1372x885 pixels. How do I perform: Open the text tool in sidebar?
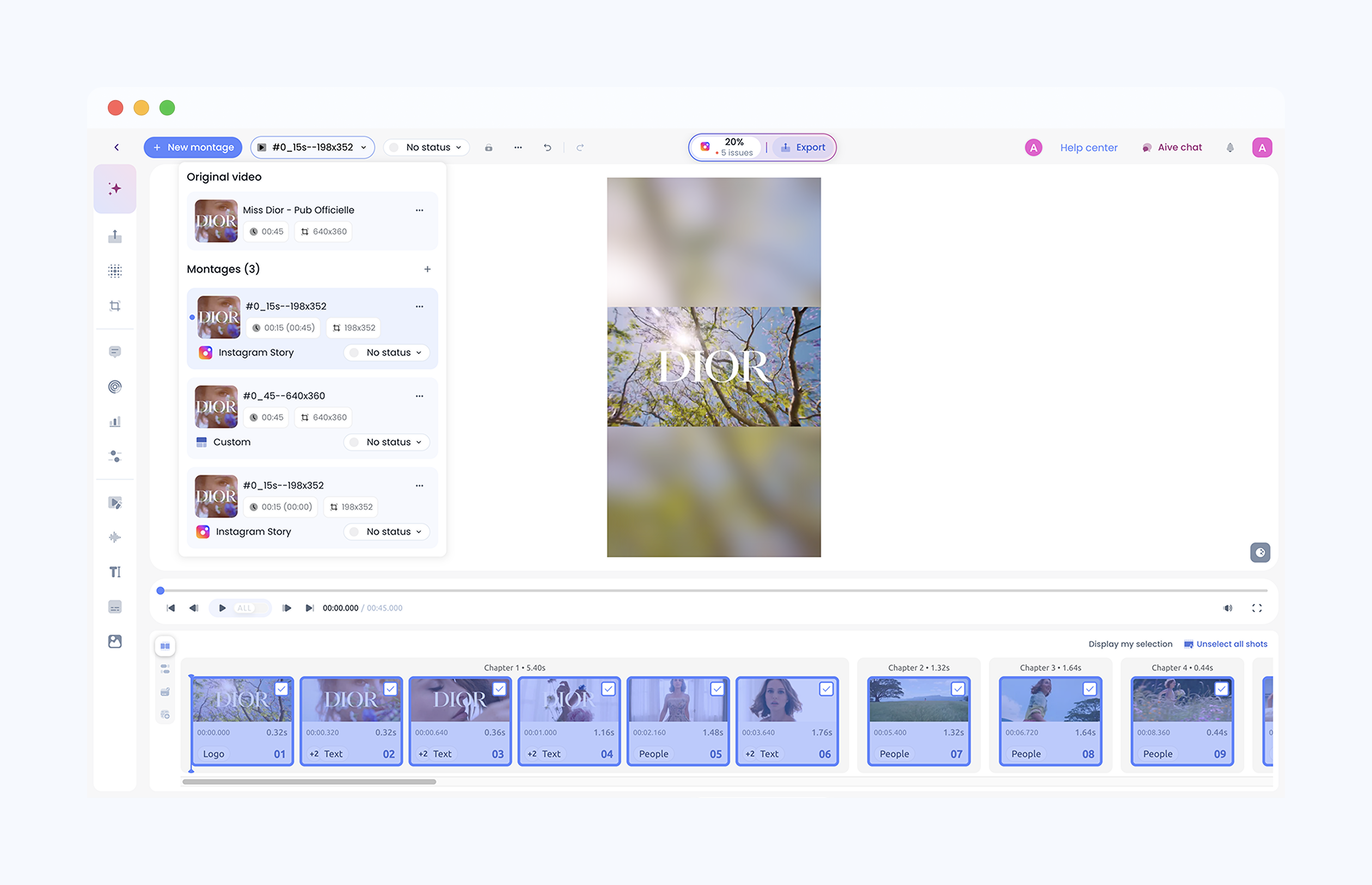click(x=115, y=572)
